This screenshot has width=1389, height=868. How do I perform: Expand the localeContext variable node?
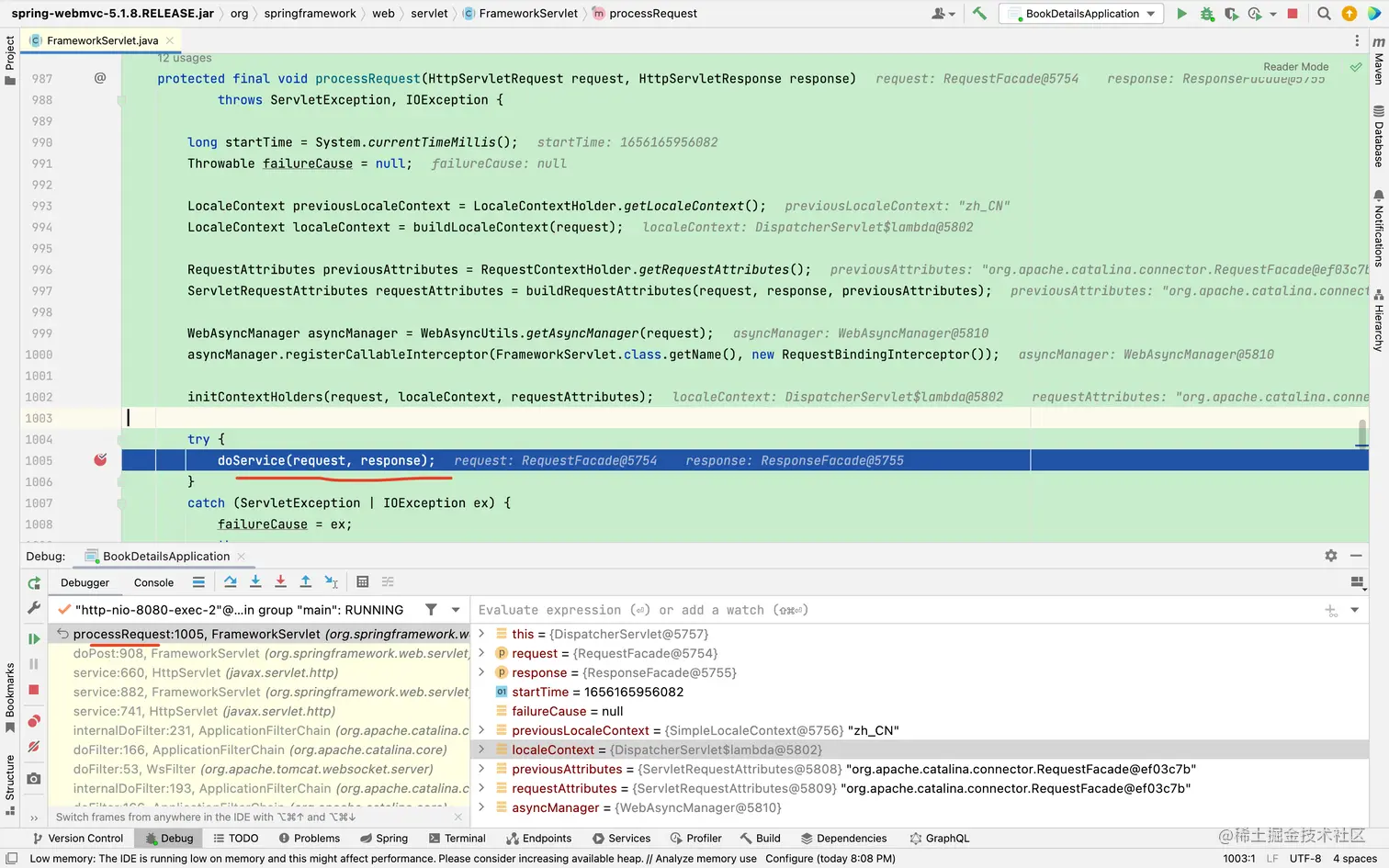pos(481,750)
